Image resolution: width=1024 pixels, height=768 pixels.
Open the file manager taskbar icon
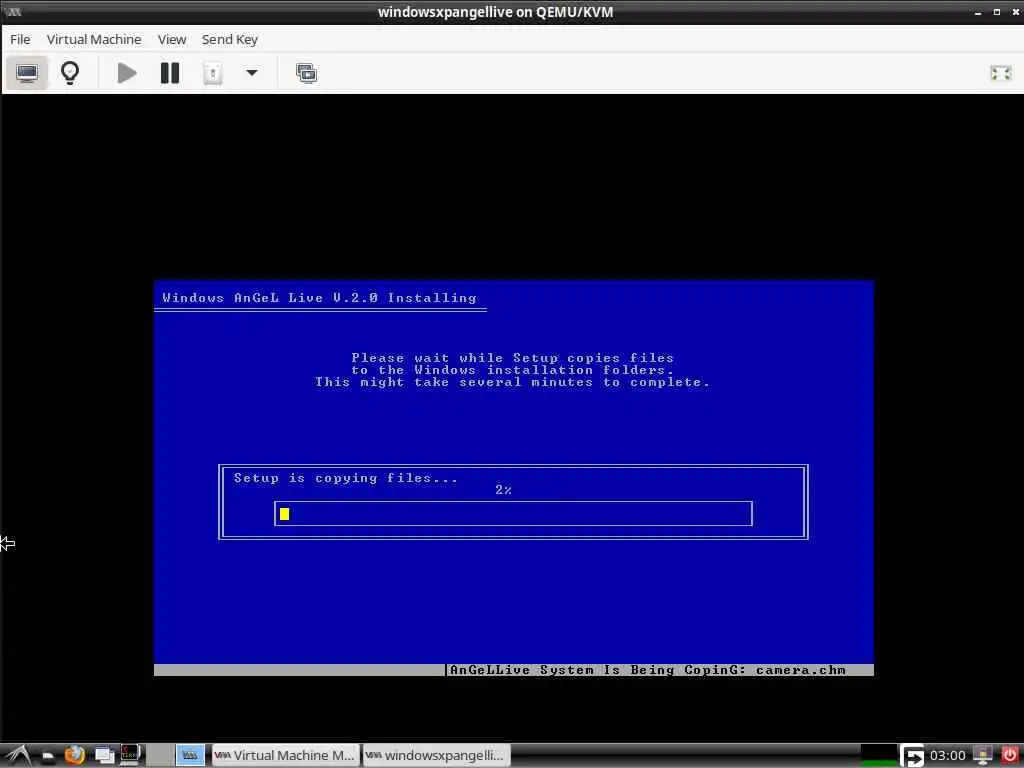48,756
